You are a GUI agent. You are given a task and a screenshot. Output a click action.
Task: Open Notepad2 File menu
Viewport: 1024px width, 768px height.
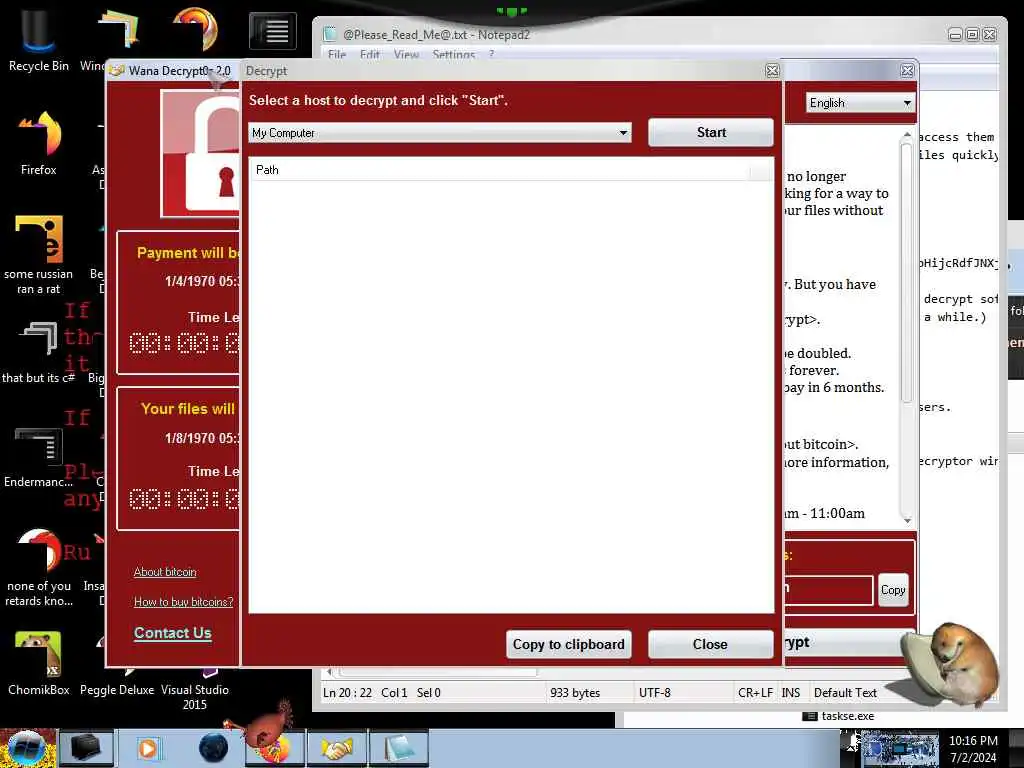click(337, 55)
